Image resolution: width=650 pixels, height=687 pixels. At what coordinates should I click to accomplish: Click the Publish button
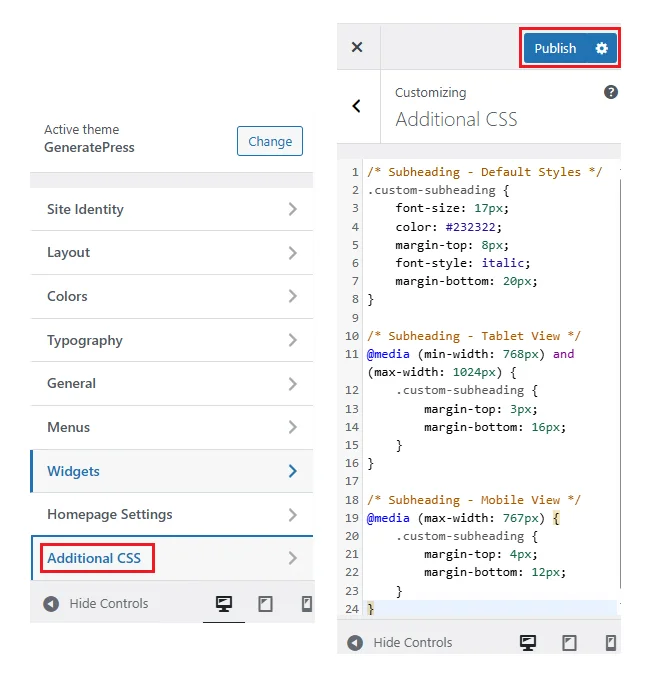[555, 48]
